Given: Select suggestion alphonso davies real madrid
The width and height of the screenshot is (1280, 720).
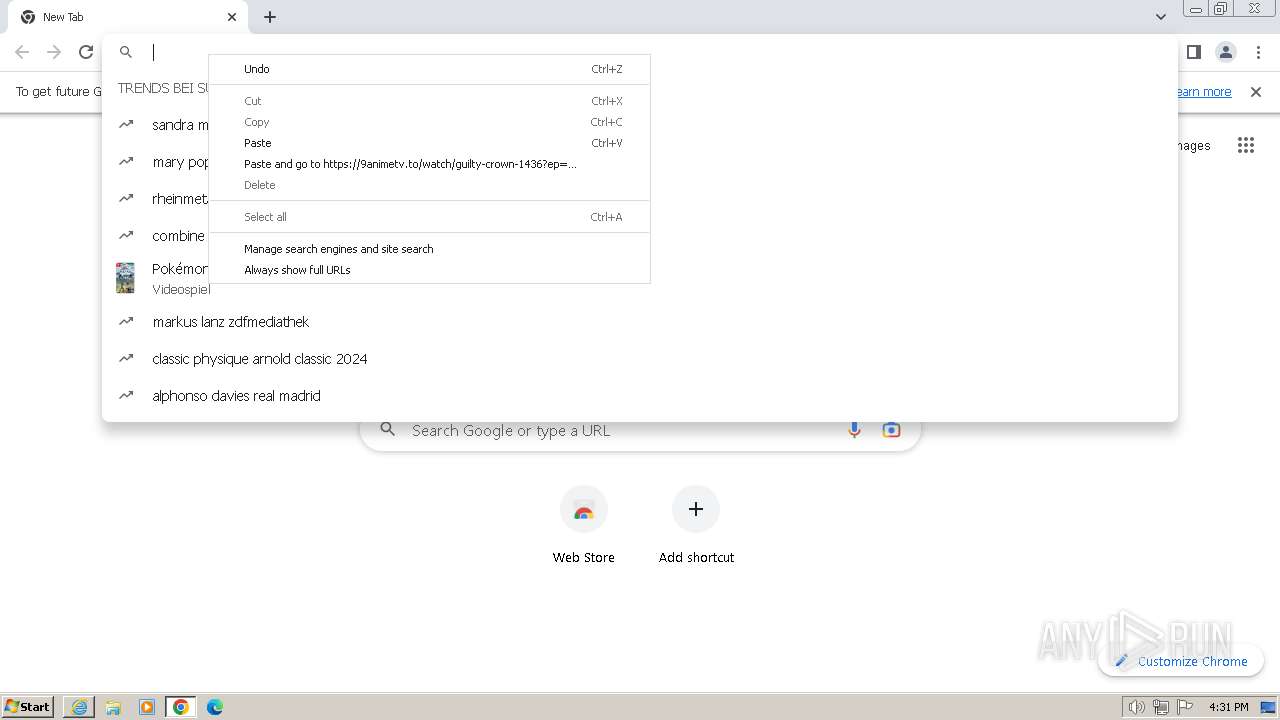Looking at the screenshot, I should [640, 396].
